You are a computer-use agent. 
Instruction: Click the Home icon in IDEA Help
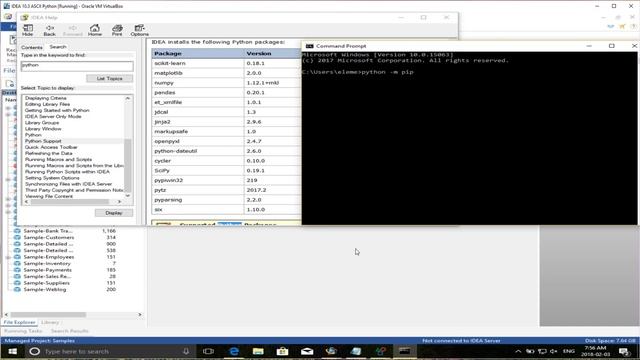coord(95,30)
